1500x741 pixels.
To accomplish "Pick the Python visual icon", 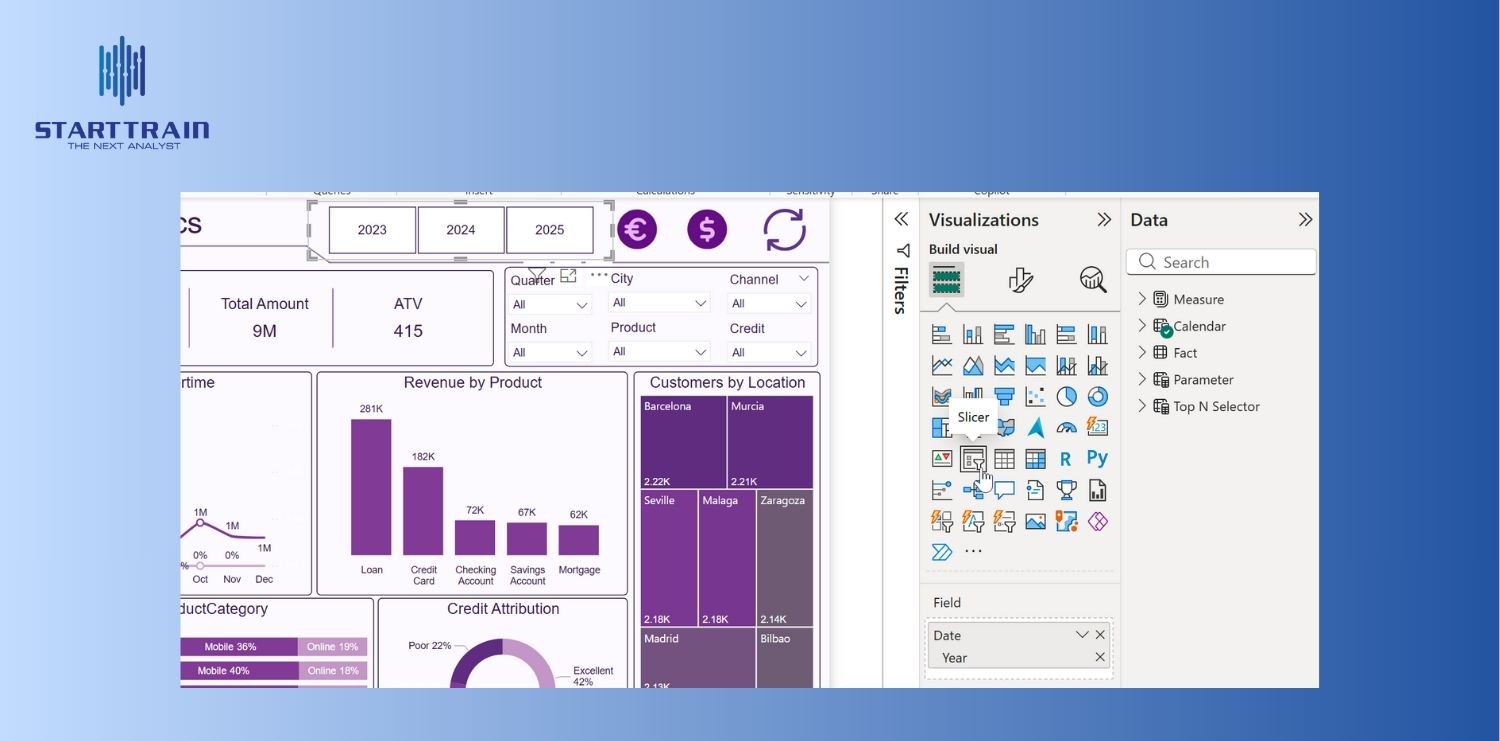I will click(1097, 459).
